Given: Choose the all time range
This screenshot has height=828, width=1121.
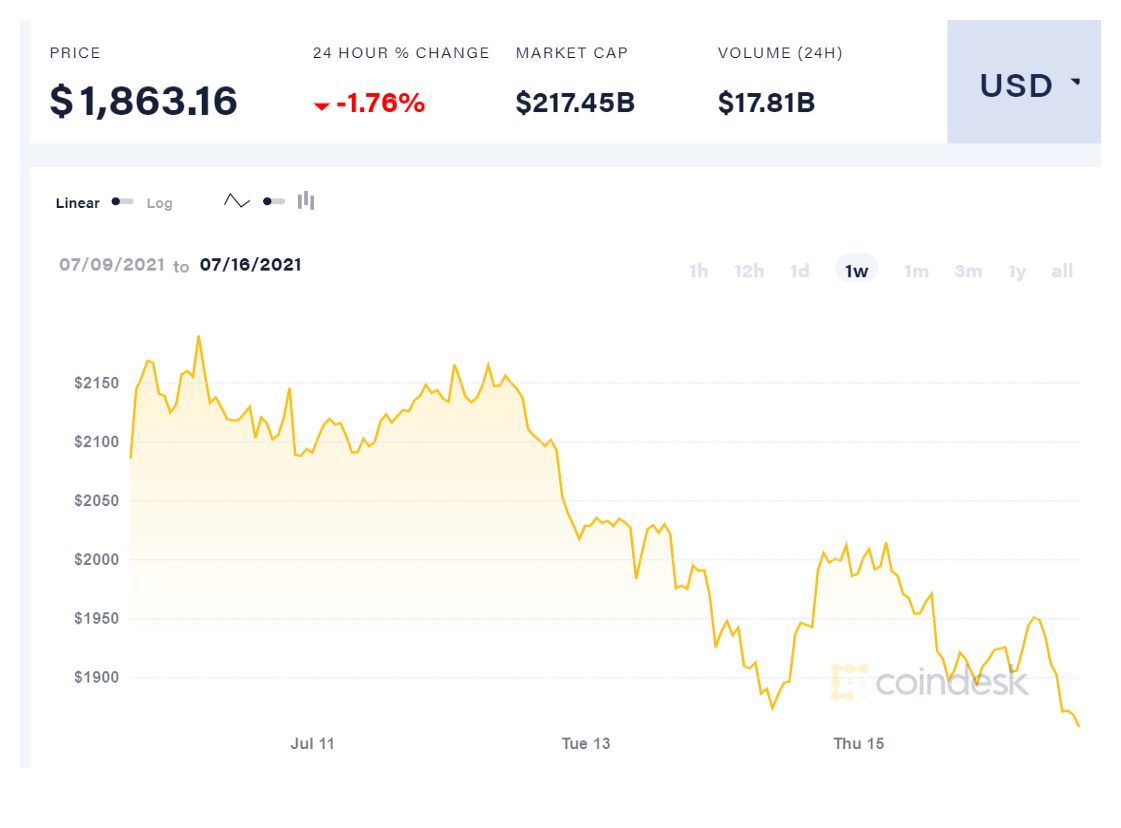Looking at the screenshot, I should [1062, 271].
